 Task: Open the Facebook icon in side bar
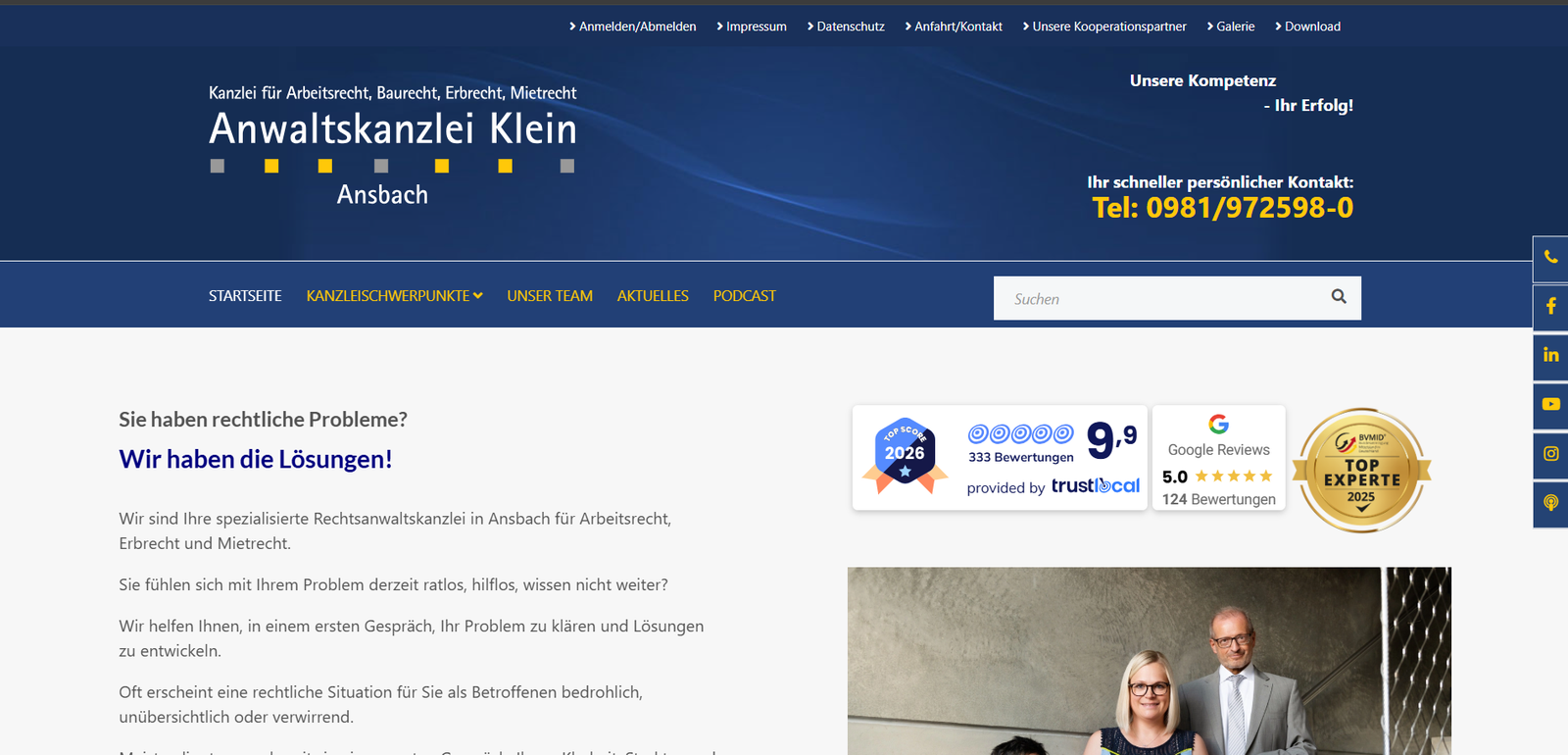click(x=1550, y=307)
